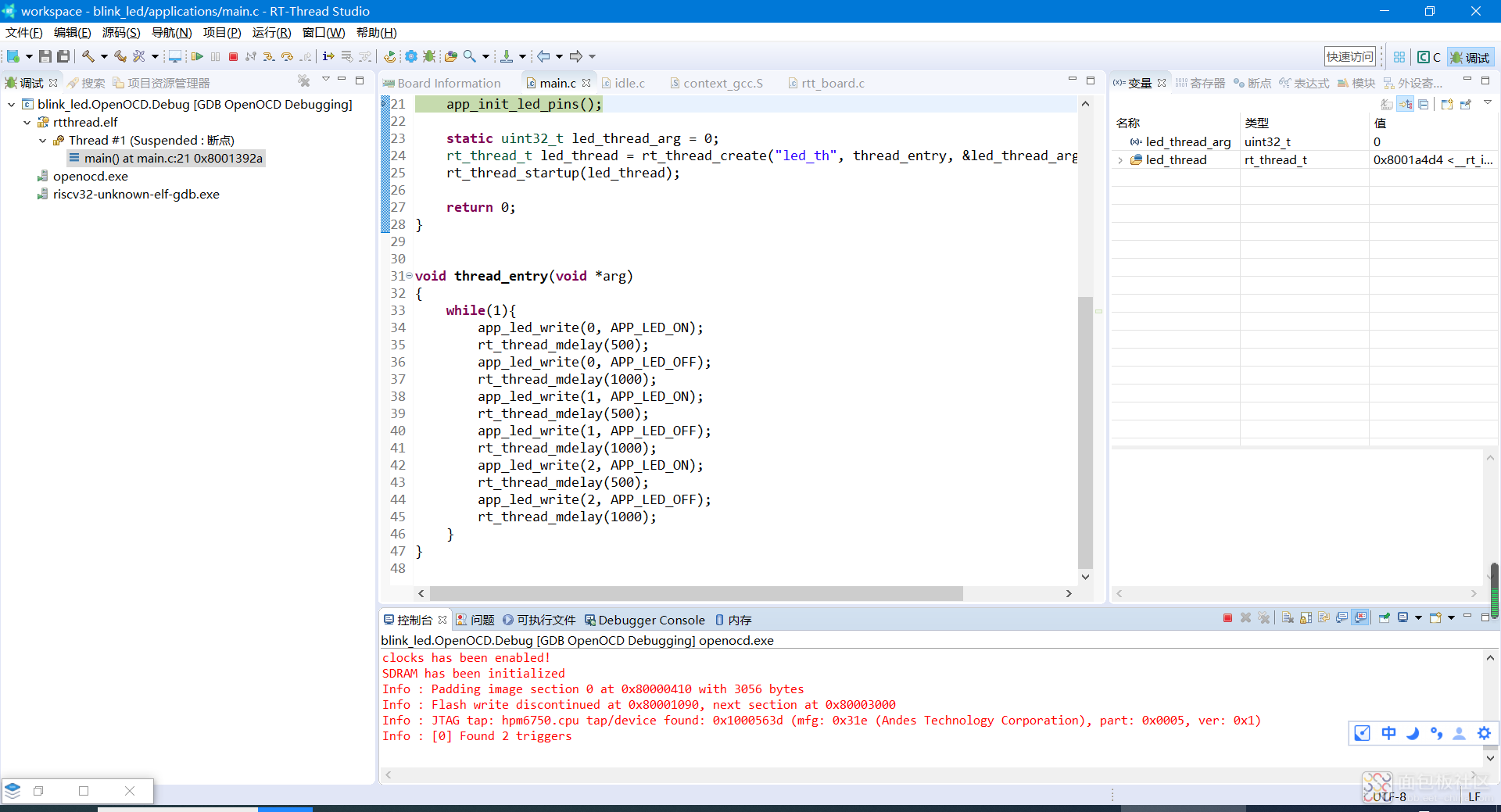1501x812 pixels.
Task: Click the magnifier Search toolbar icon
Action: click(469, 56)
